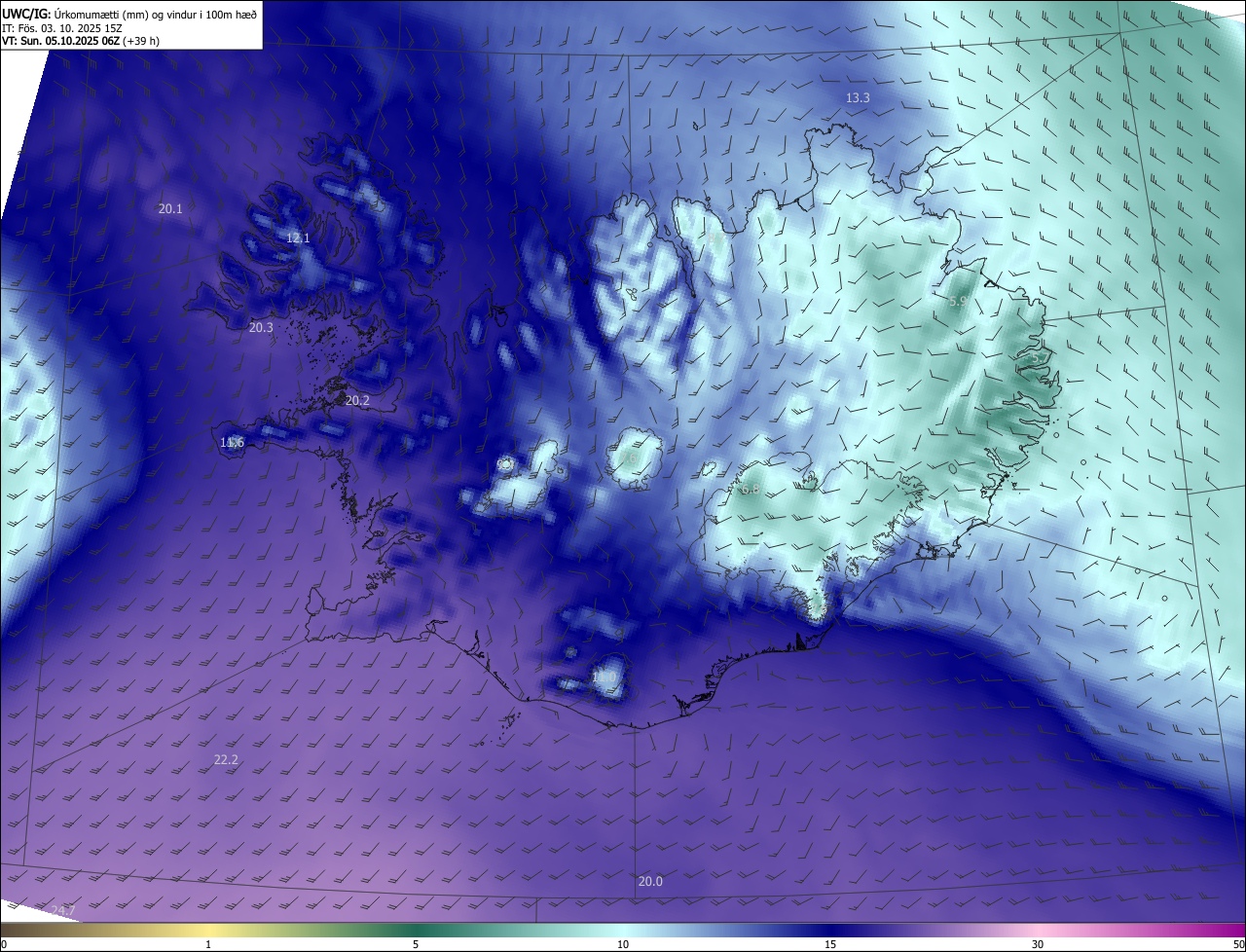Click the 6.8 value over the glacier
The image size is (1246, 952).
[x=751, y=489]
